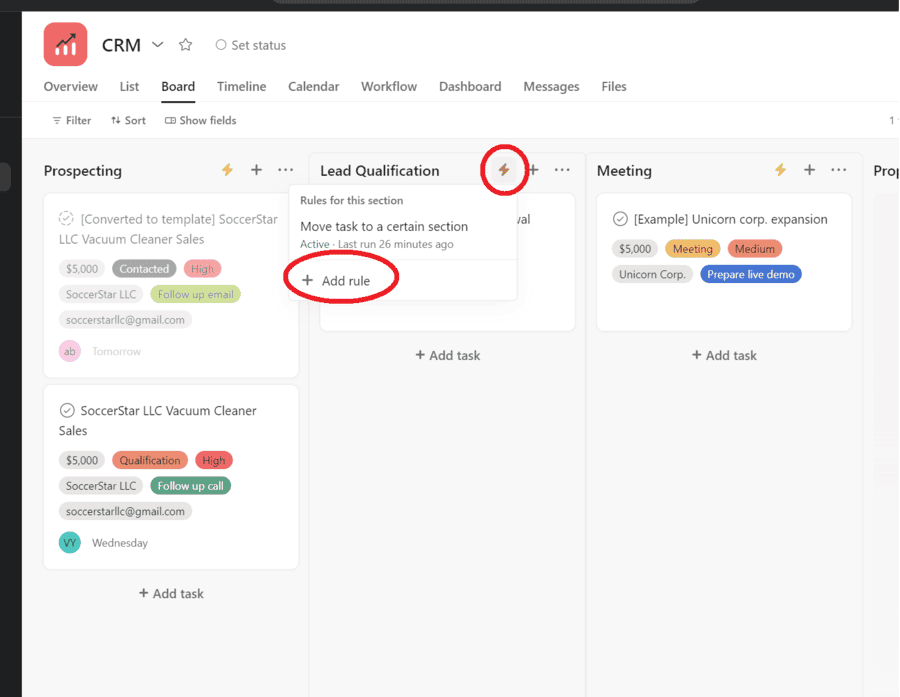
Task: Open rules for the Prospecting section
Action: [x=227, y=170]
